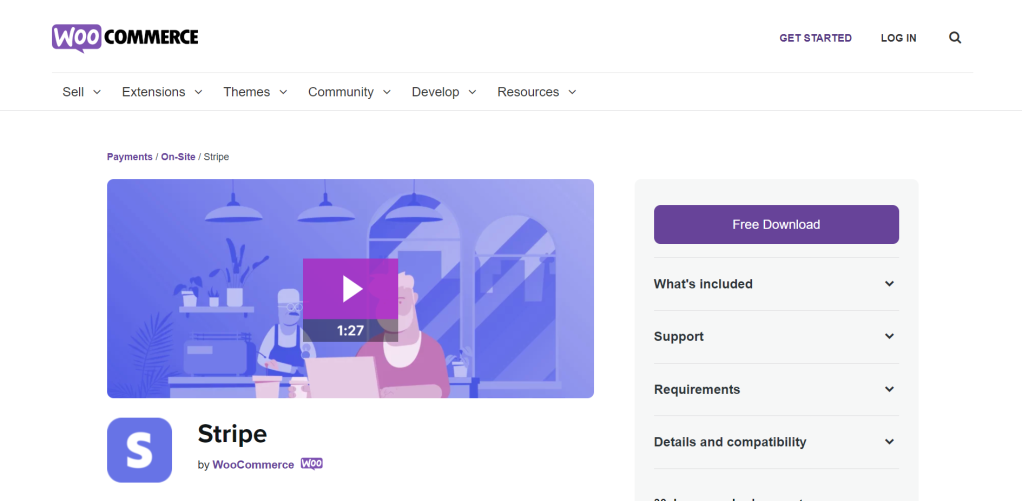The width and height of the screenshot is (1022, 501).
Task: Play the Stripe video
Action: (351, 289)
